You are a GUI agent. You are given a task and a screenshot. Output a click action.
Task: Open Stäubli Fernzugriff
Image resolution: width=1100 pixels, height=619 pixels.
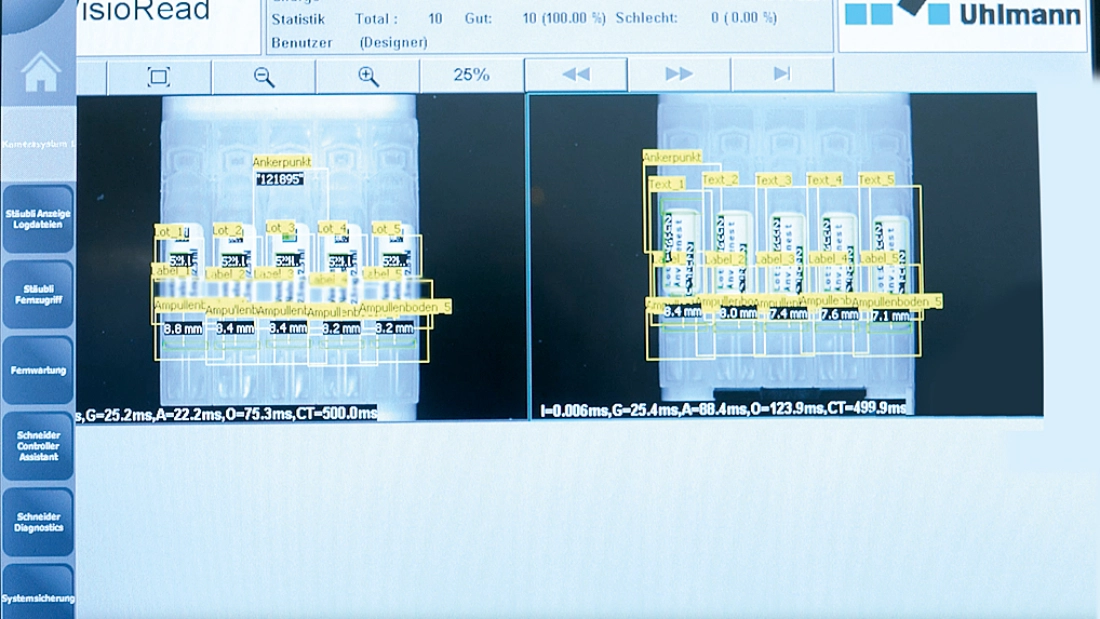(x=38, y=294)
